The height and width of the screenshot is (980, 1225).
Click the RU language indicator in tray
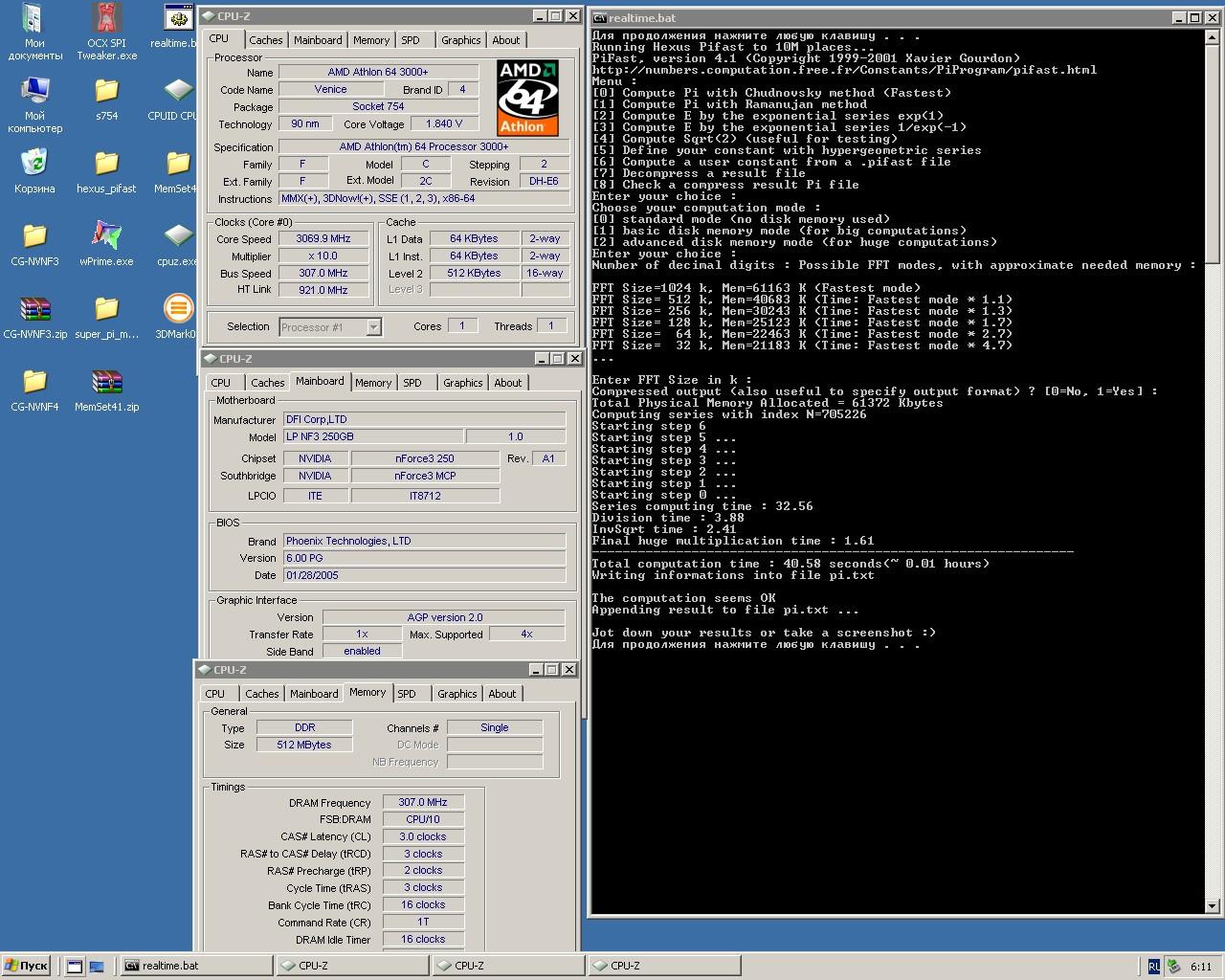point(1154,967)
